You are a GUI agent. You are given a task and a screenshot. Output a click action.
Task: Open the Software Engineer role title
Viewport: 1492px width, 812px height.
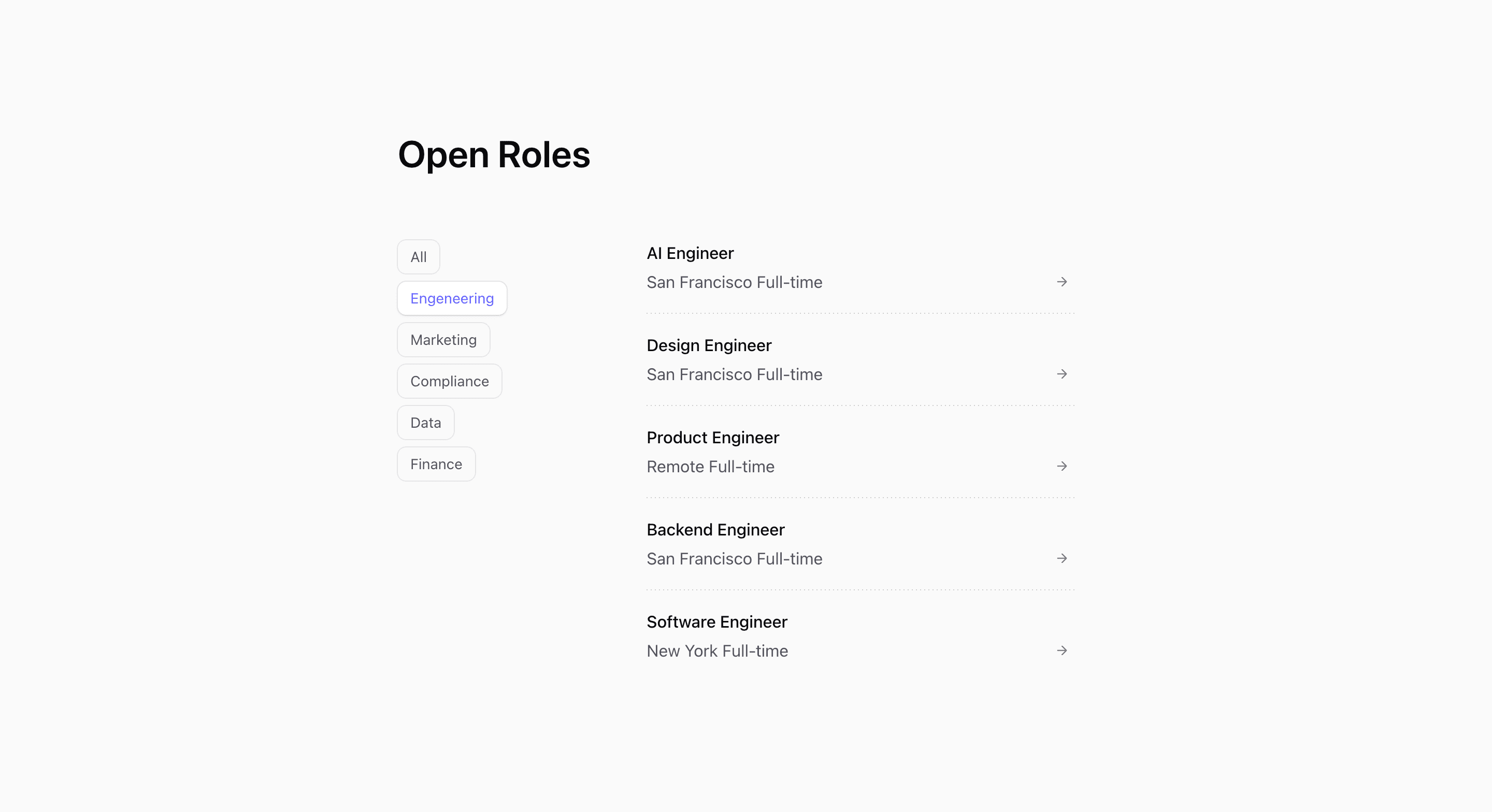716,621
